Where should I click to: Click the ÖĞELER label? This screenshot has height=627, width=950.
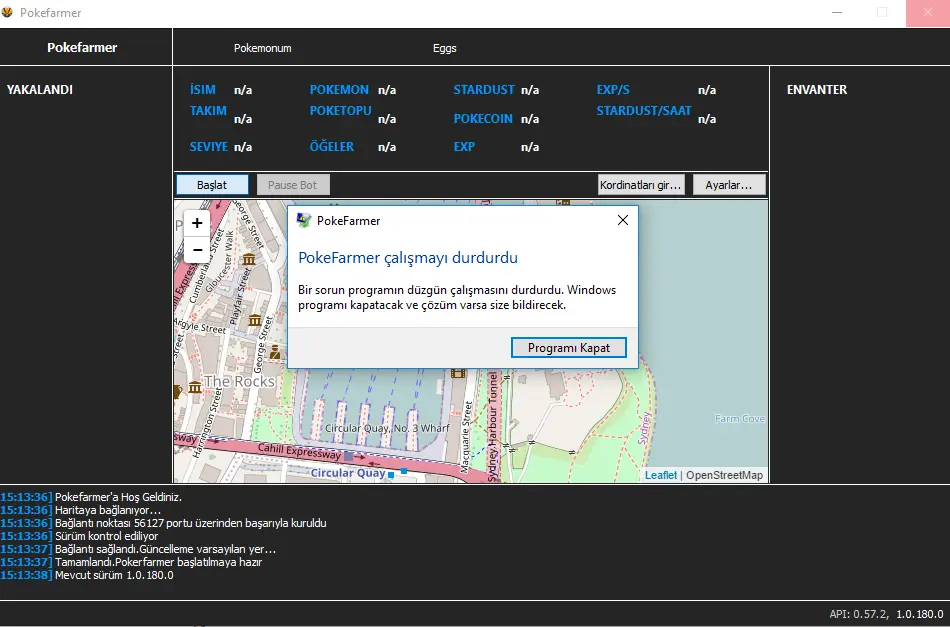pos(331,147)
